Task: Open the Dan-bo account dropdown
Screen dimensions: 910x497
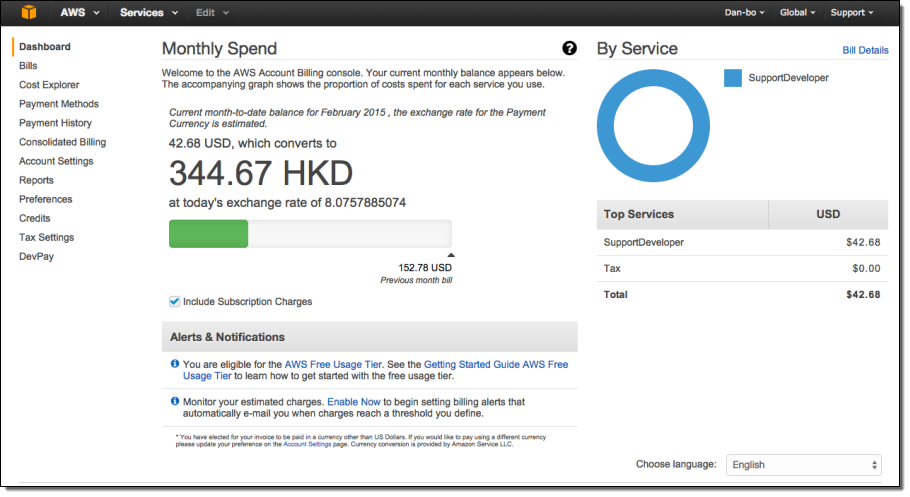Action: pyautogui.click(x=744, y=12)
